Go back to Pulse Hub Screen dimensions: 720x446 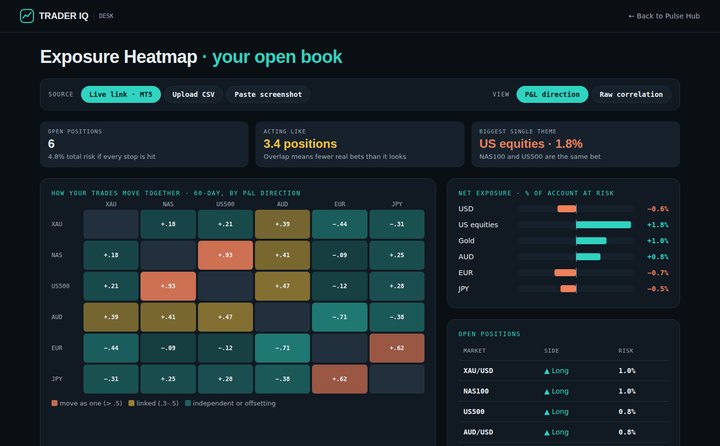coord(664,16)
